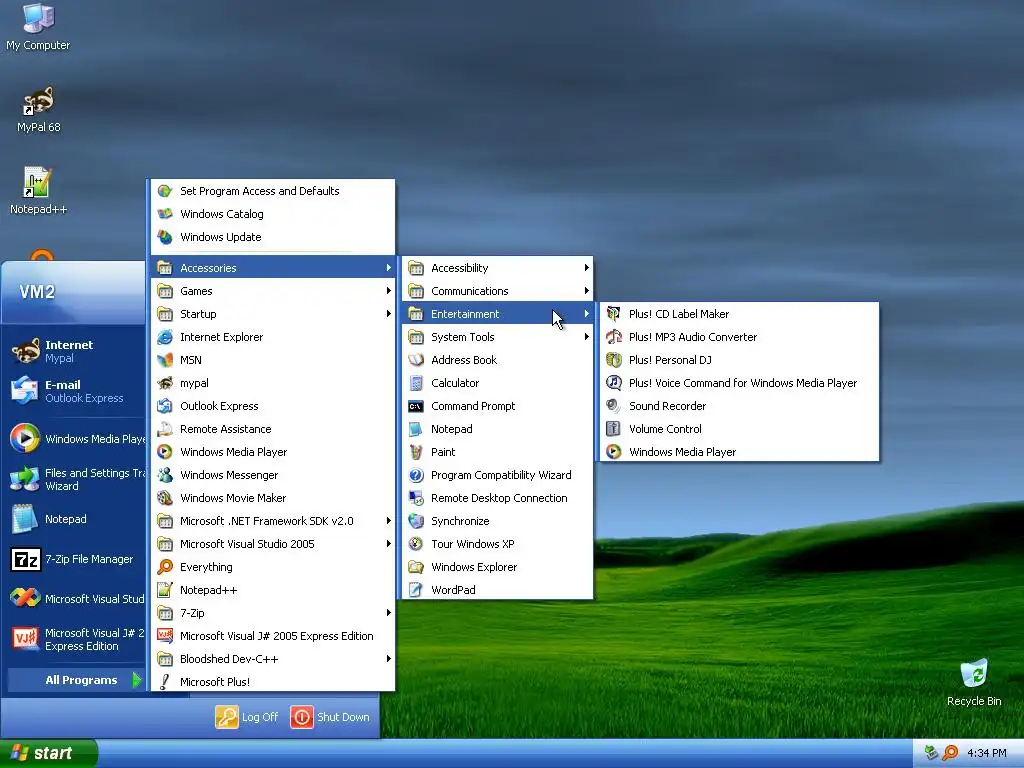1024x768 pixels.
Task: Click Microsoft Visual J# 2005 Express Edition entry
Action: (x=273, y=636)
